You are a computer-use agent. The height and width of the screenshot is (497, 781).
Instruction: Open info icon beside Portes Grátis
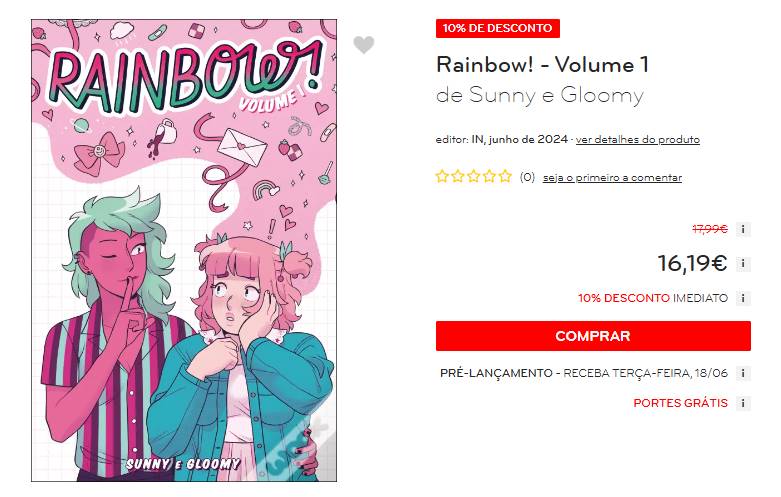[x=743, y=403]
